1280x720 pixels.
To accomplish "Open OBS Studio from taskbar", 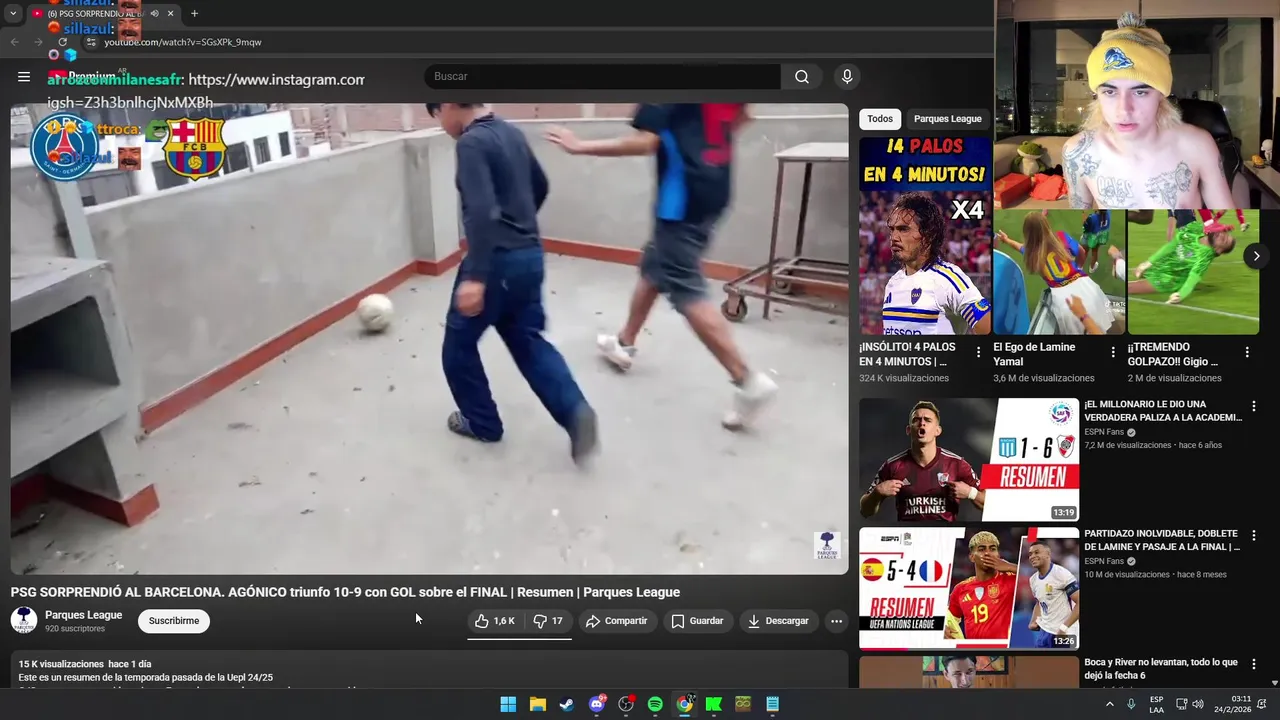I will (x=626, y=704).
